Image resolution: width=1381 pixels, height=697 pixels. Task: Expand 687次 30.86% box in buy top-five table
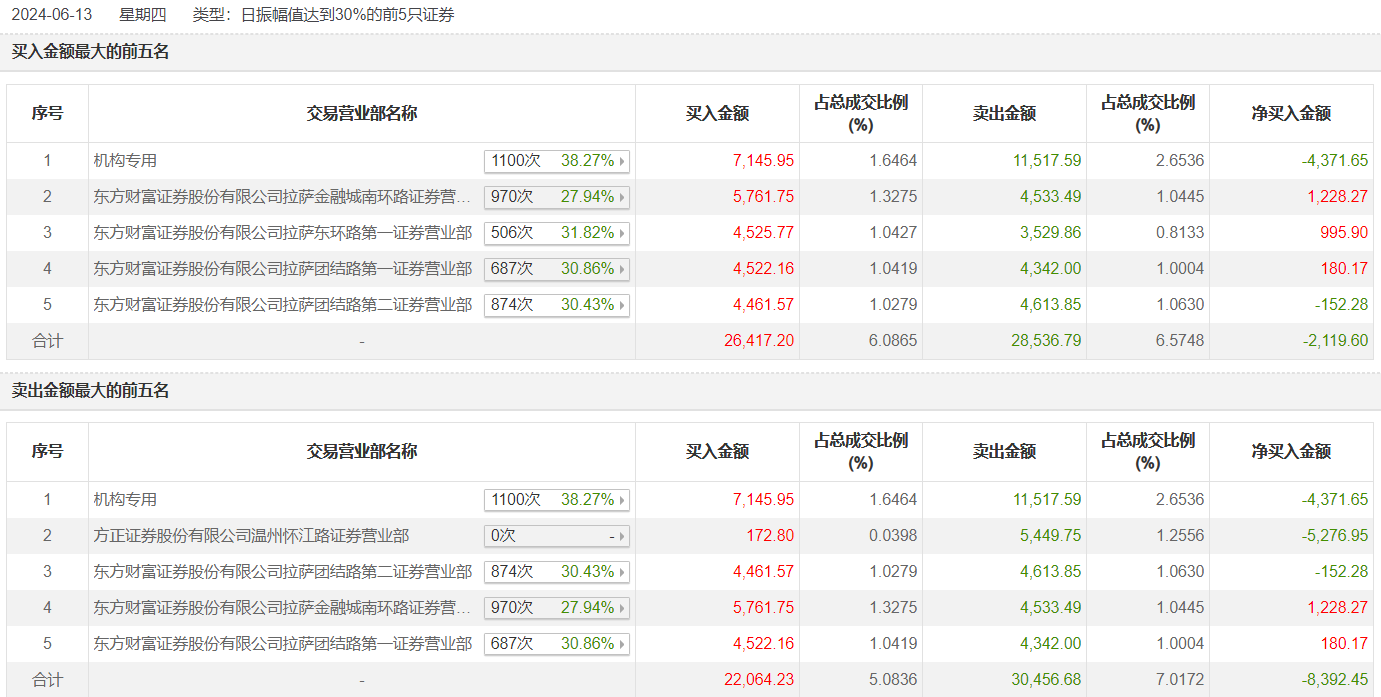point(557,269)
